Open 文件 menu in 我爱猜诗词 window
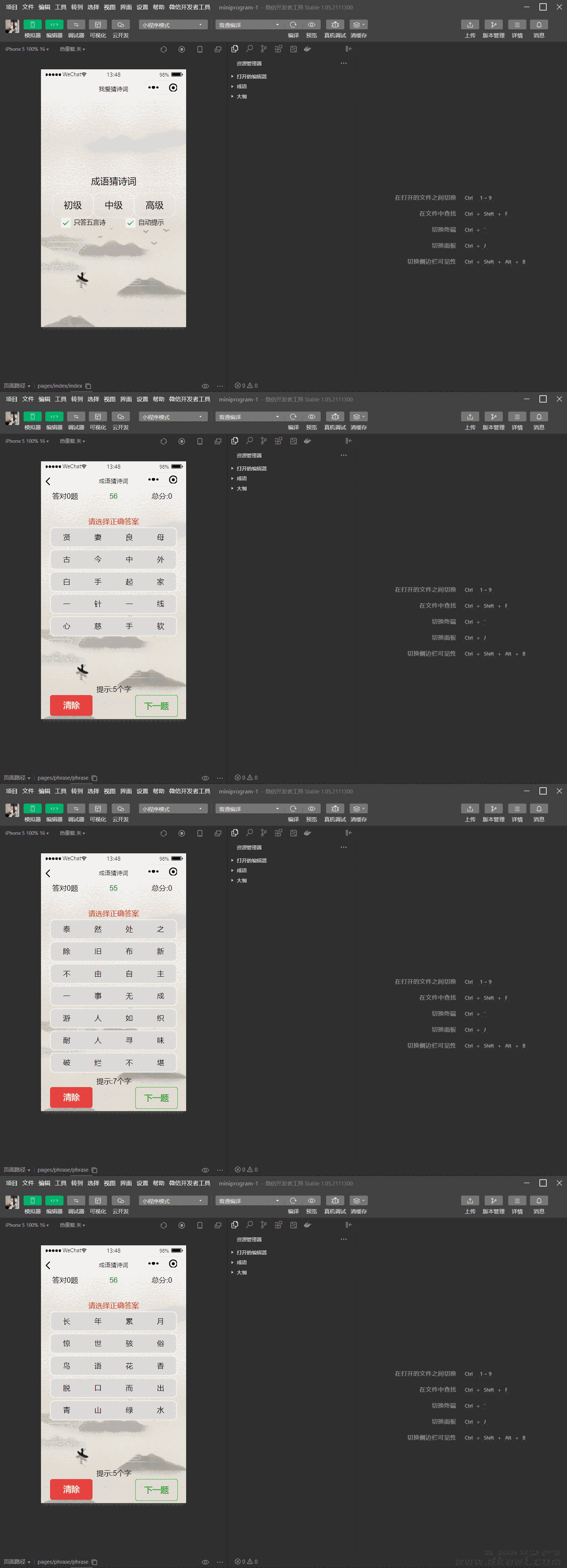 28,7
